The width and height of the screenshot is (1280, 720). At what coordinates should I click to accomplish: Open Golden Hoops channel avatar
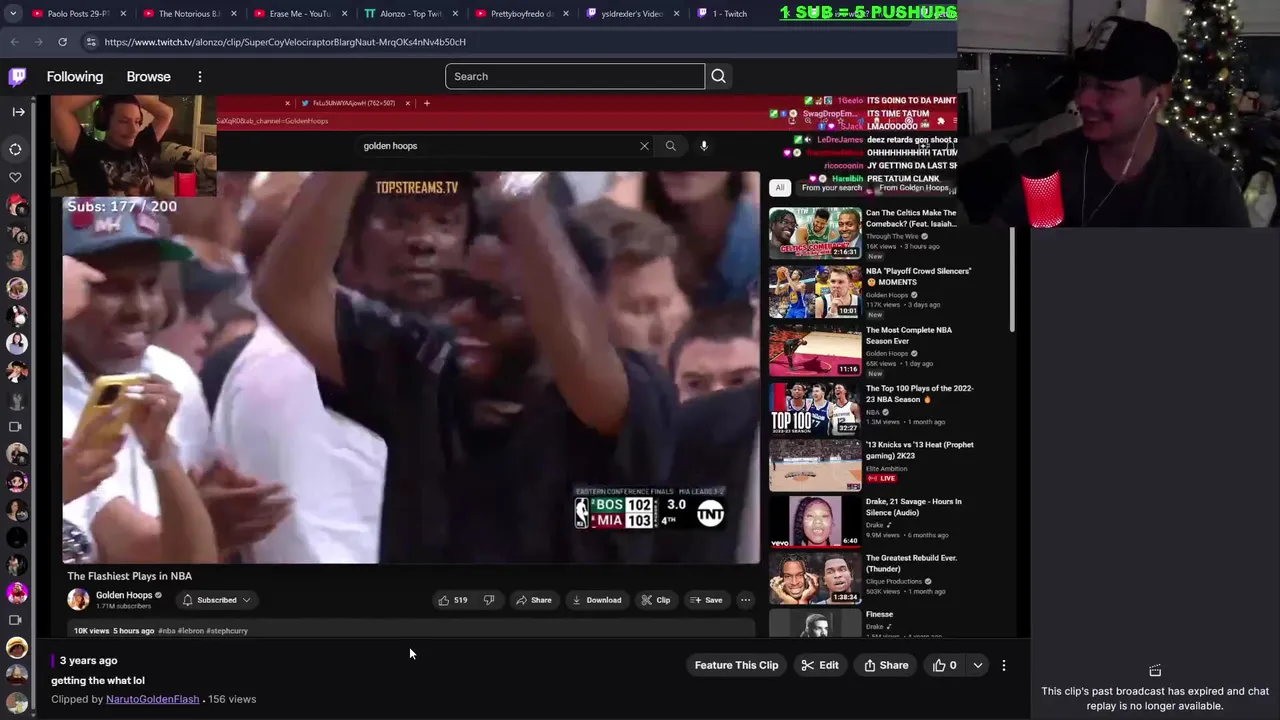tap(78, 600)
